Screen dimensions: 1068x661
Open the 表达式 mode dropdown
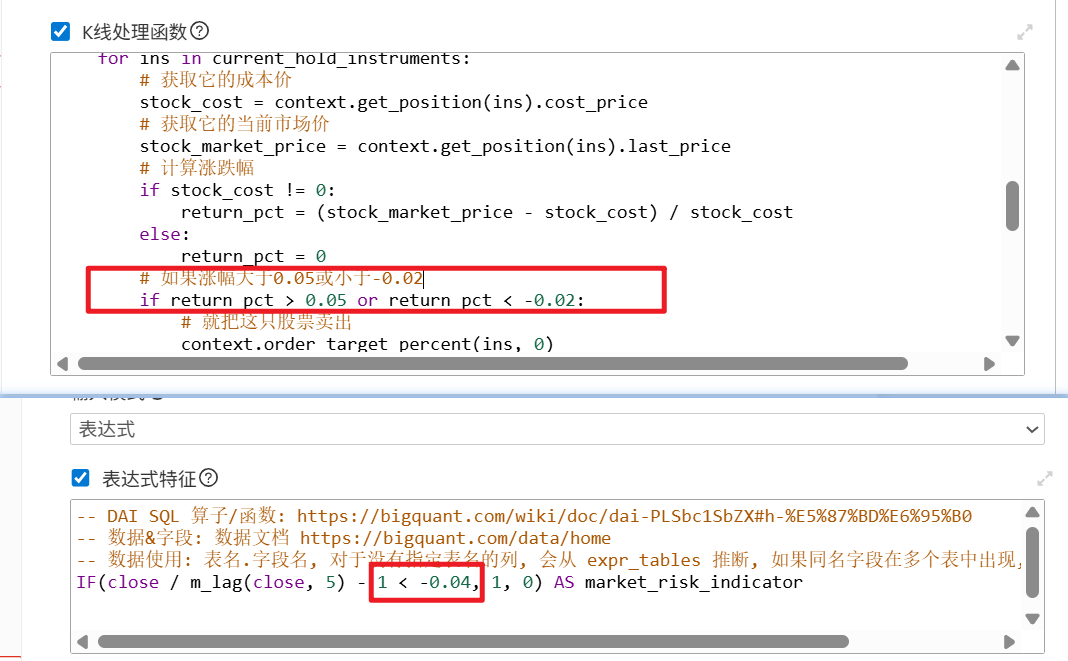pyautogui.click(x=557, y=429)
